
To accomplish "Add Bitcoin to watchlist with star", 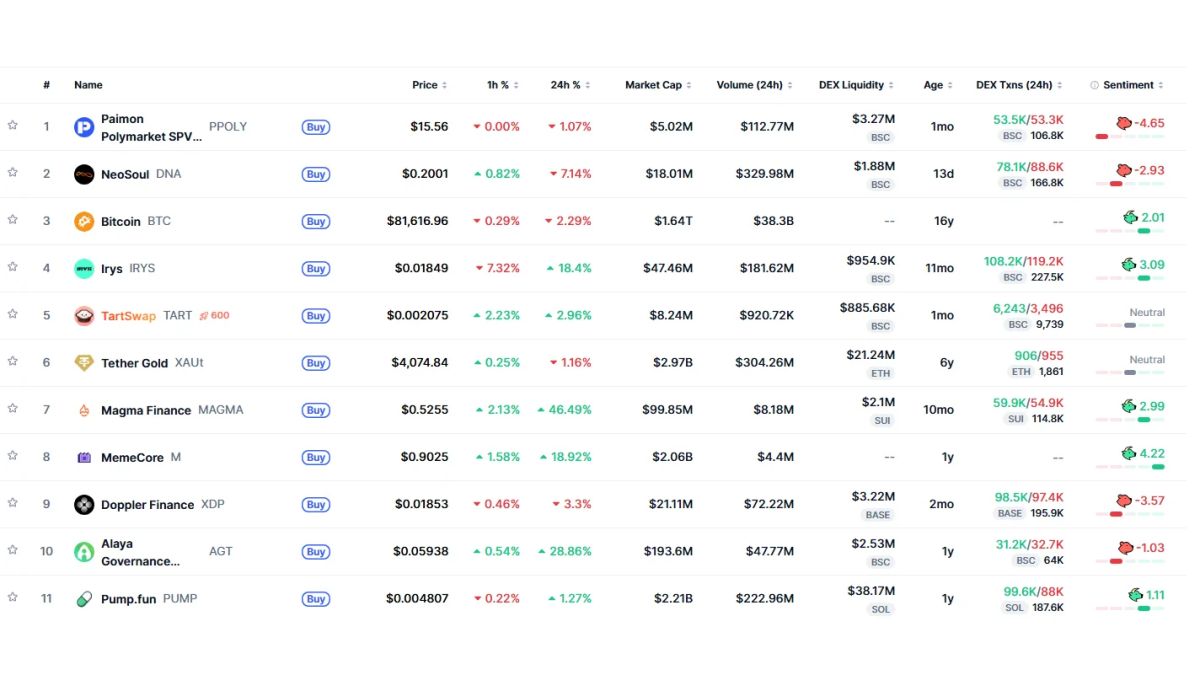I will coord(13,219).
